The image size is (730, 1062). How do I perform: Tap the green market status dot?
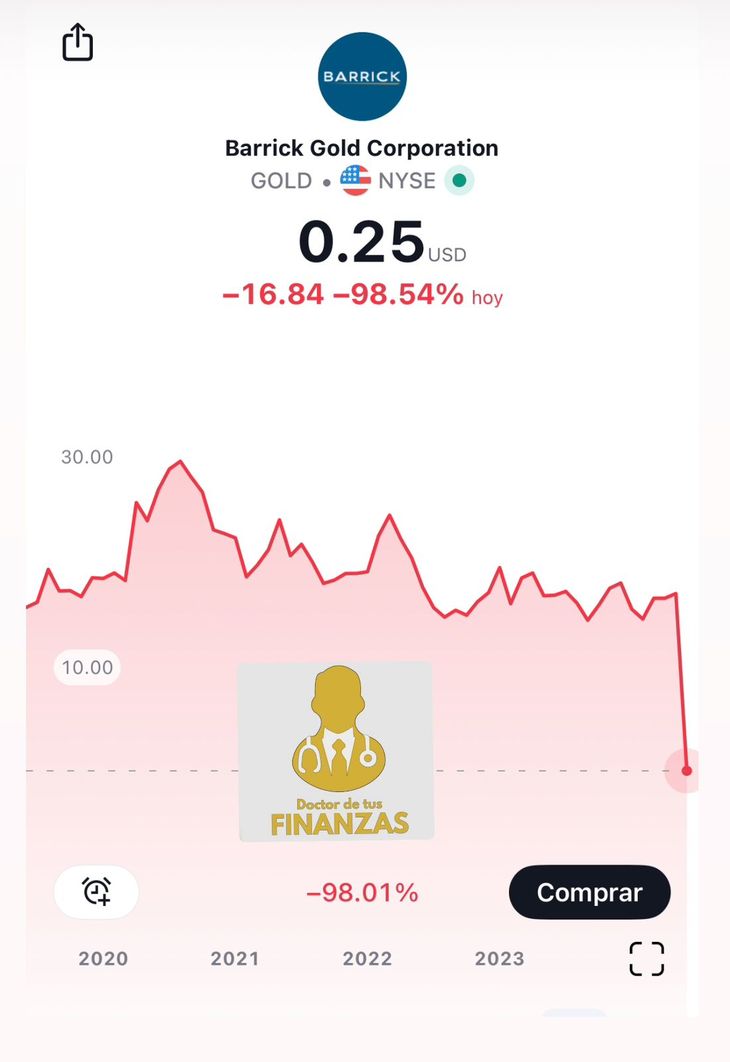click(x=459, y=181)
